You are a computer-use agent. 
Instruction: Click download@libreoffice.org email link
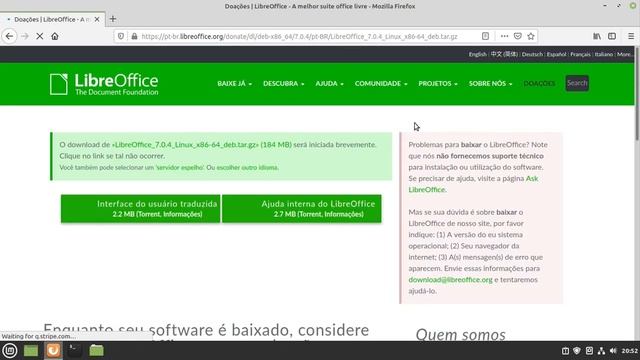(450, 280)
